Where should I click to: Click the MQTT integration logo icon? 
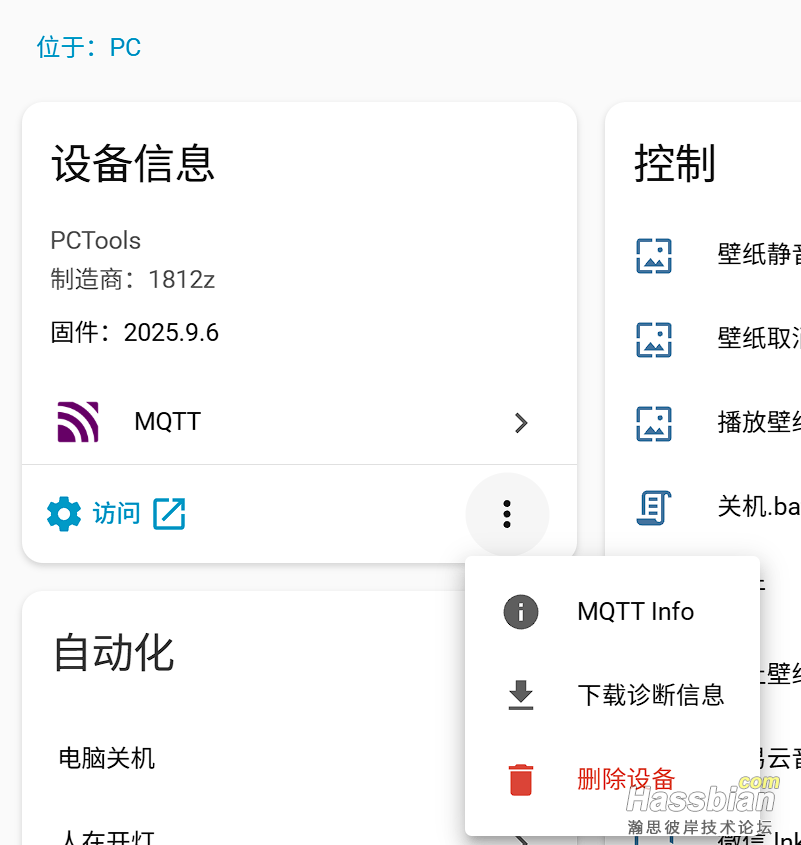[x=78, y=422]
